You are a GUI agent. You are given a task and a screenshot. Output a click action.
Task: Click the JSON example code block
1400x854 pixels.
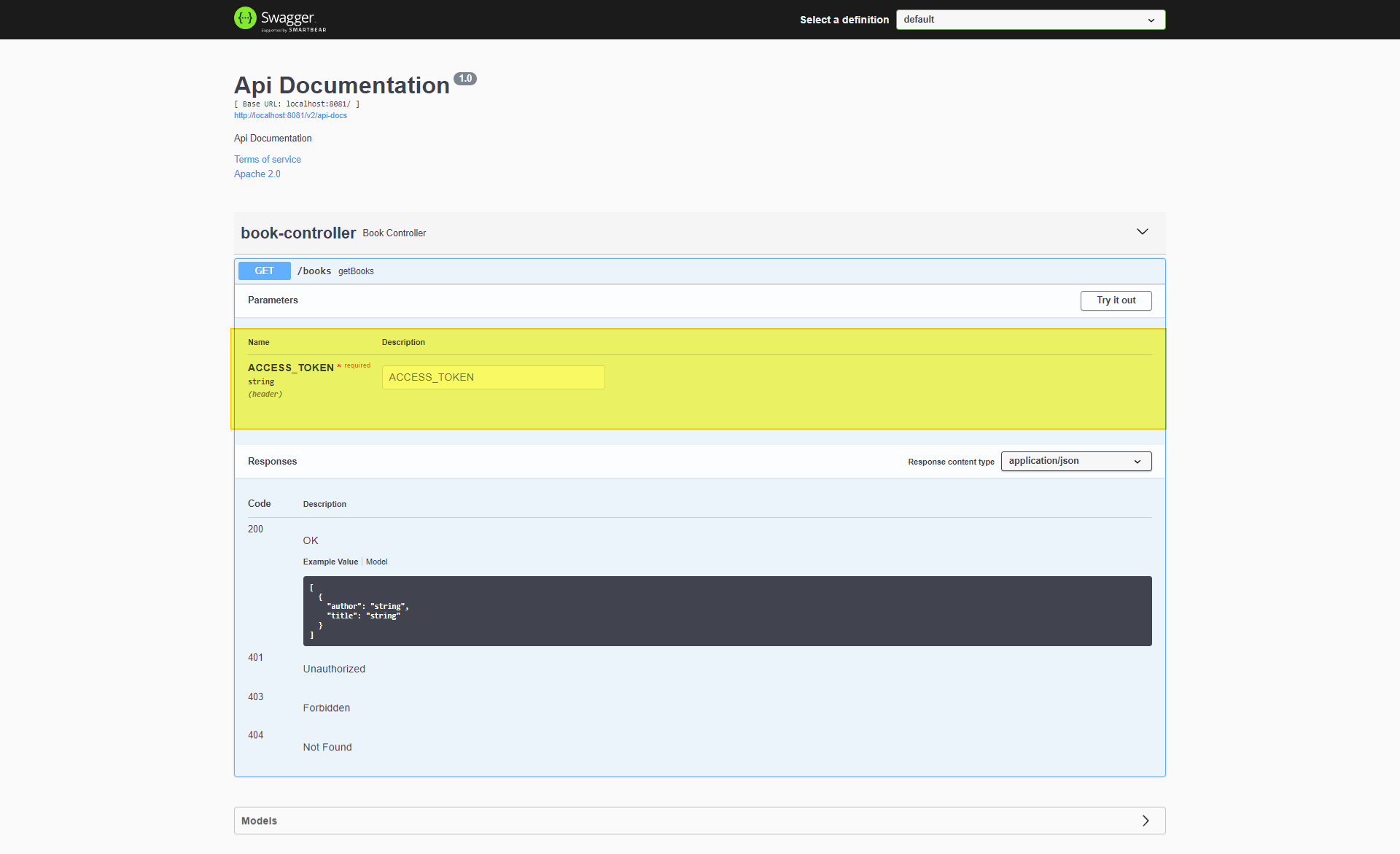click(x=726, y=610)
